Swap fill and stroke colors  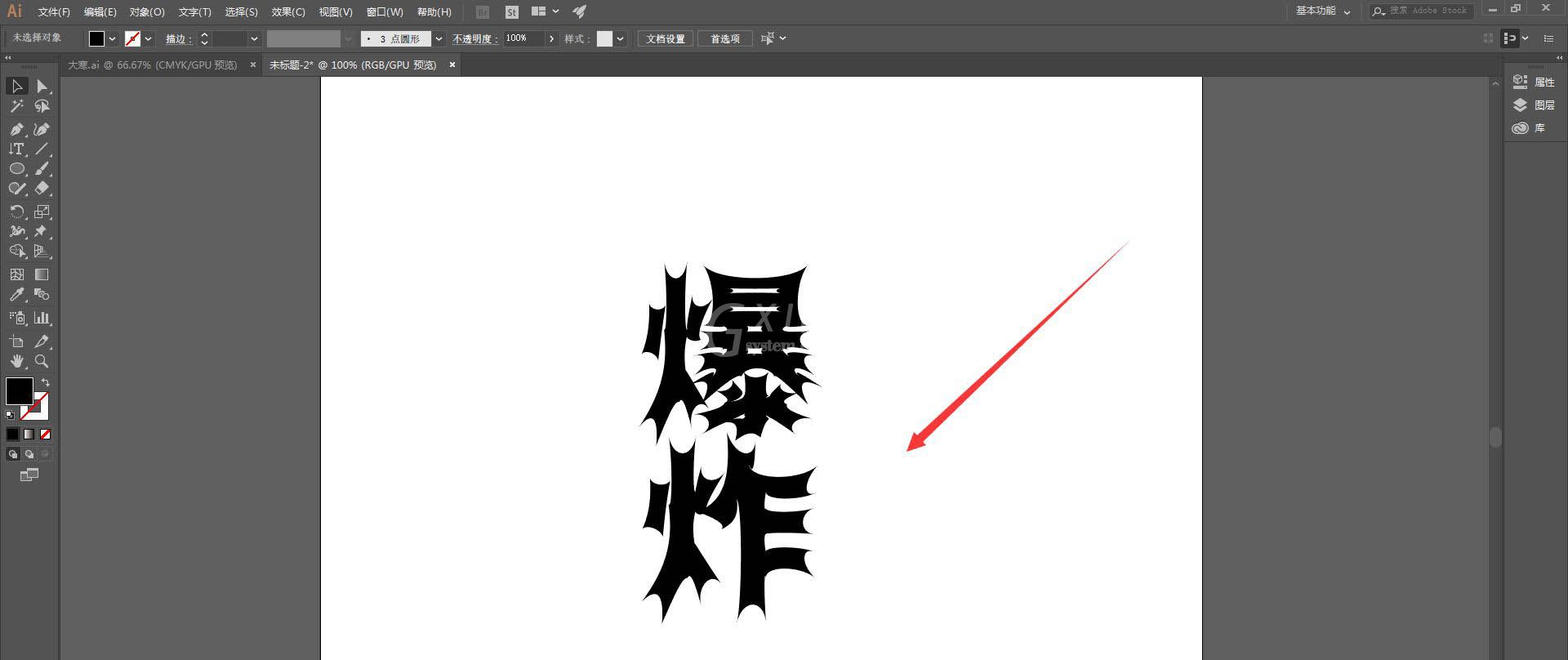(x=46, y=382)
